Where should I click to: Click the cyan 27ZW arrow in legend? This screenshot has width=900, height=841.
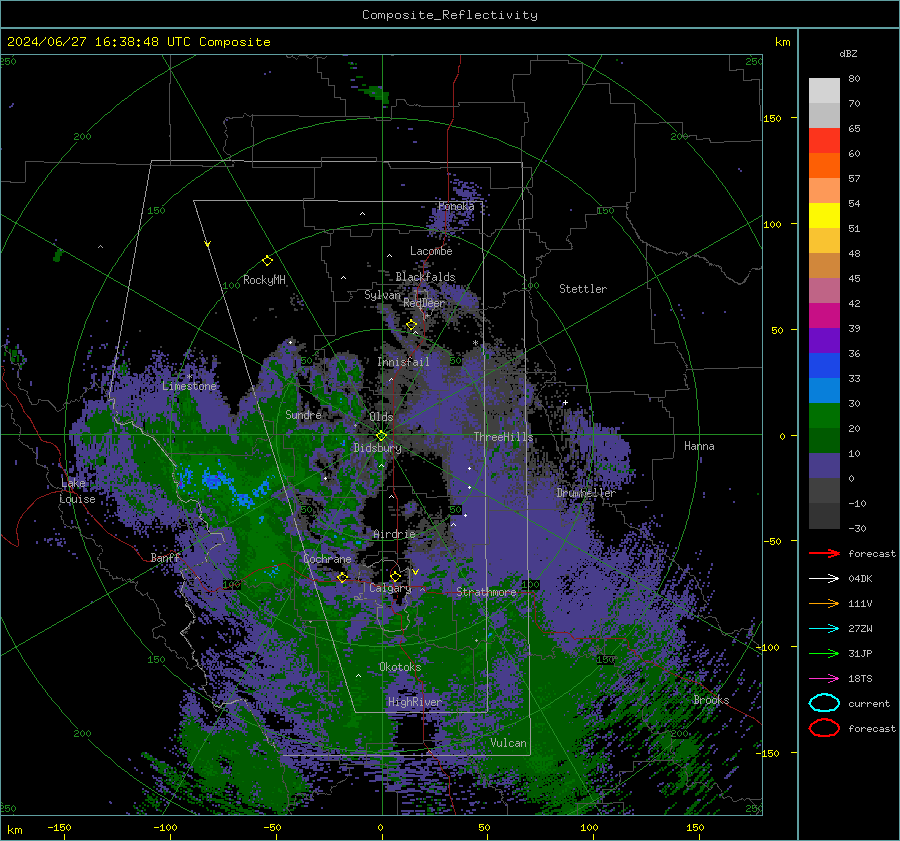click(824, 629)
